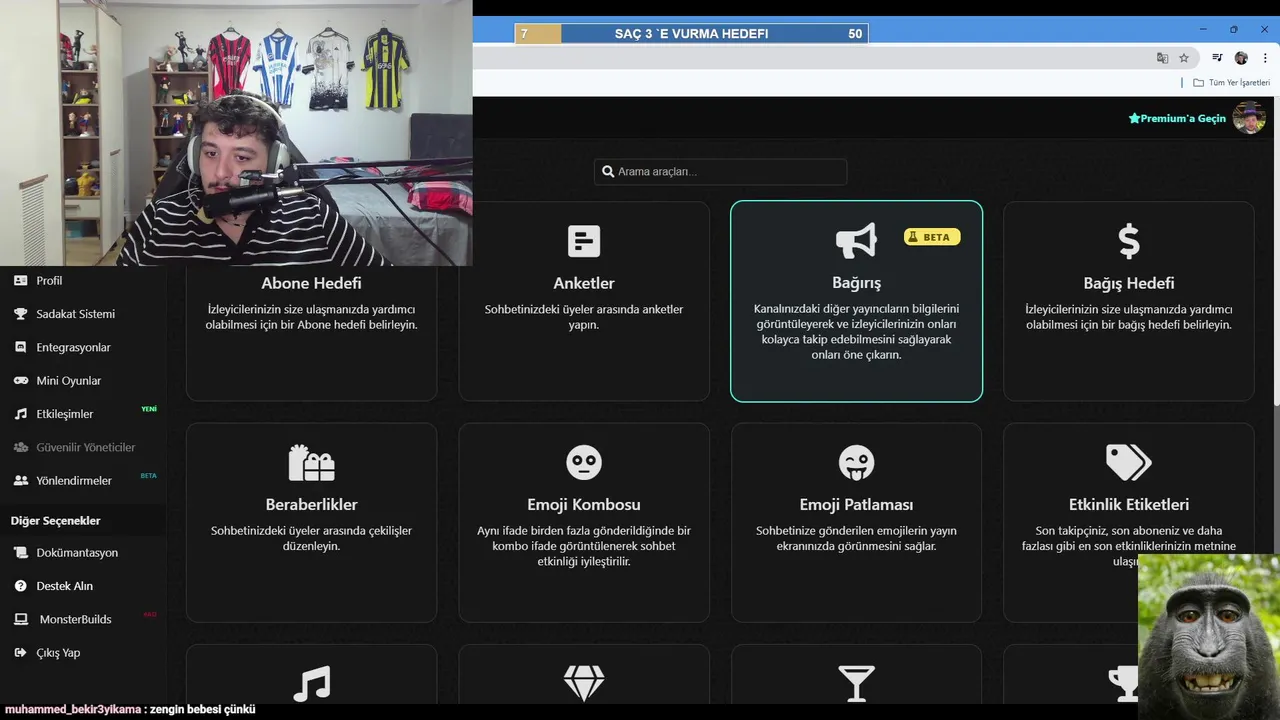The height and width of the screenshot is (720, 1280).
Task: Click the Sadakat Sistemi trophy icon
Action: [20, 314]
